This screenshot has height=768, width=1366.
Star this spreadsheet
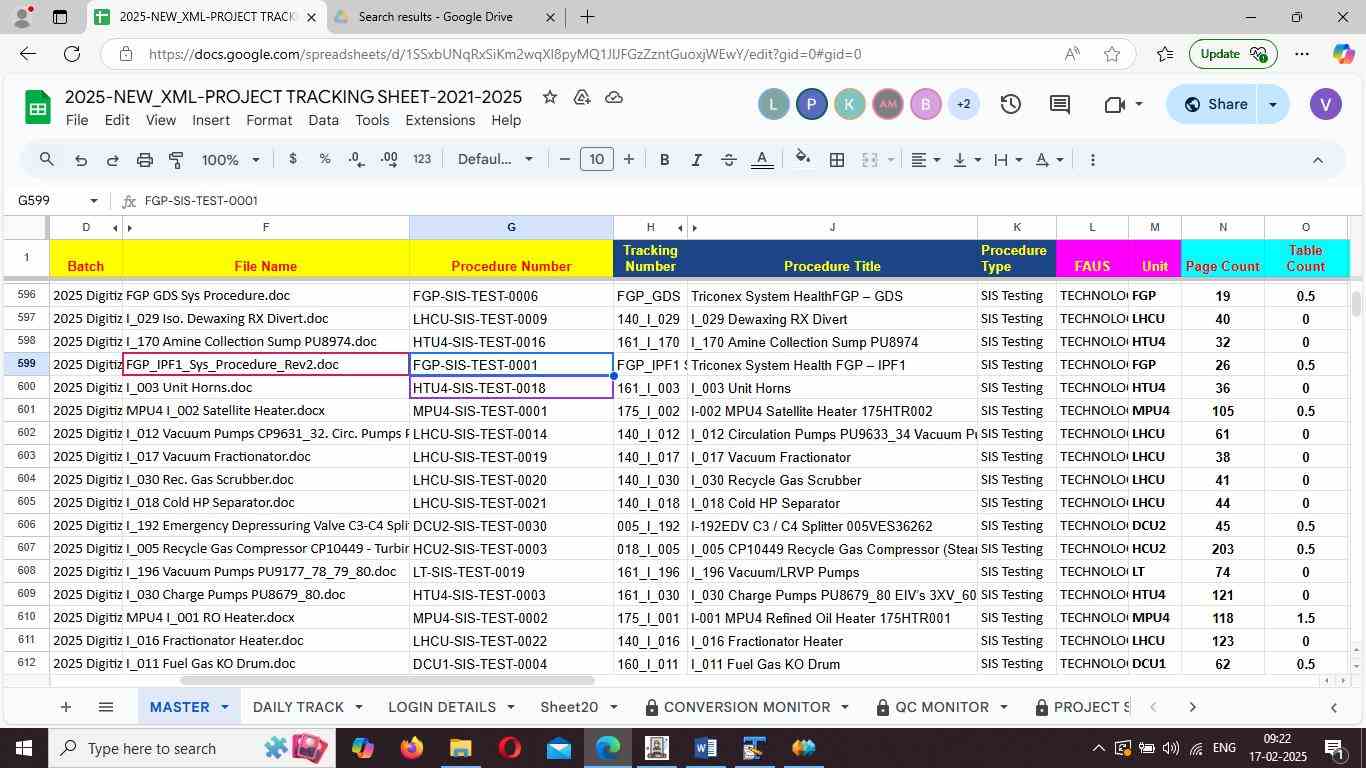[x=549, y=97]
